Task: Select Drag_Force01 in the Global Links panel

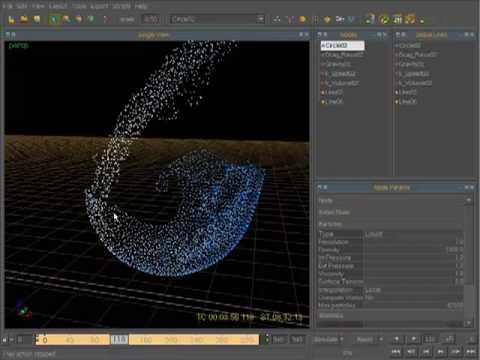Action: point(416,55)
